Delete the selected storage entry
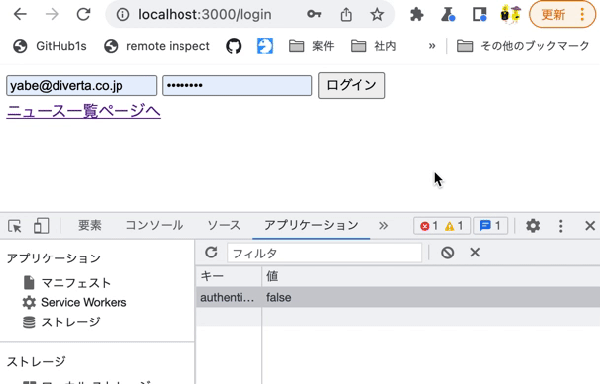The height and width of the screenshot is (384, 600). (475, 252)
